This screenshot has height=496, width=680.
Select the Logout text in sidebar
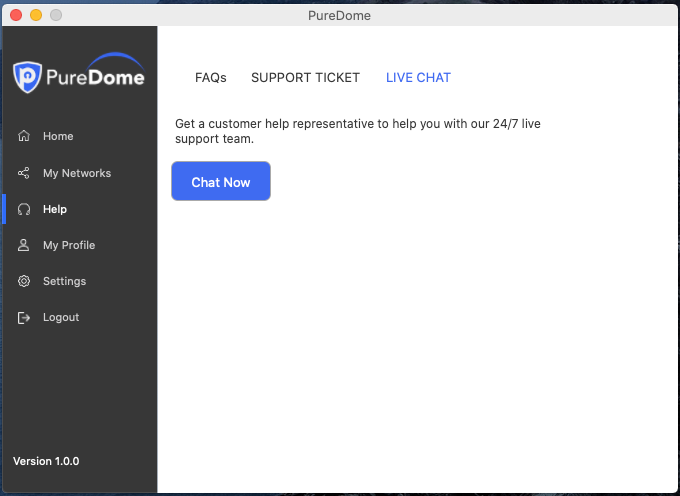[61, 317]
